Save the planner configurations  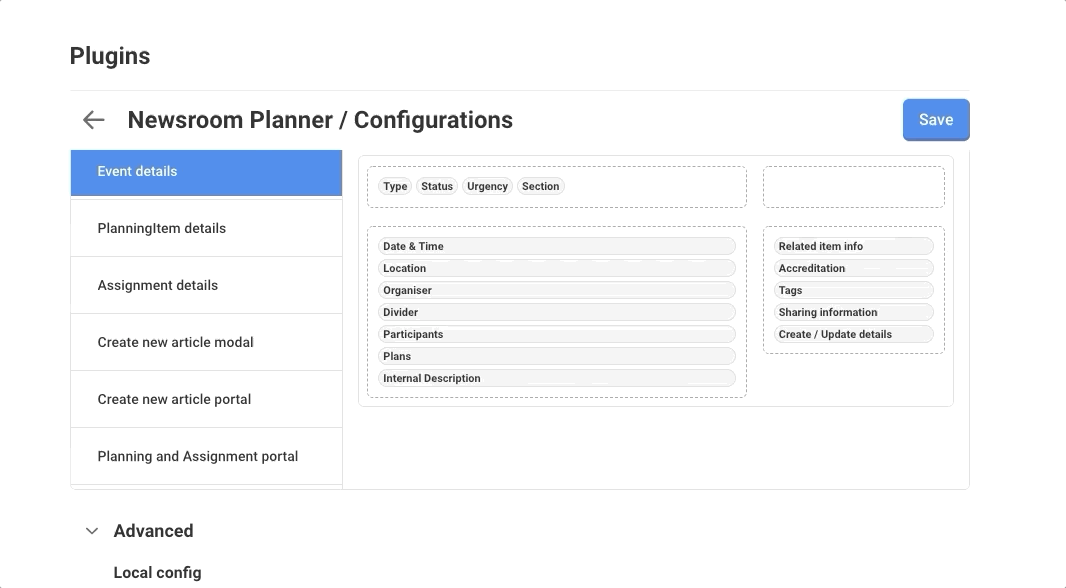[x=935, y=120]
